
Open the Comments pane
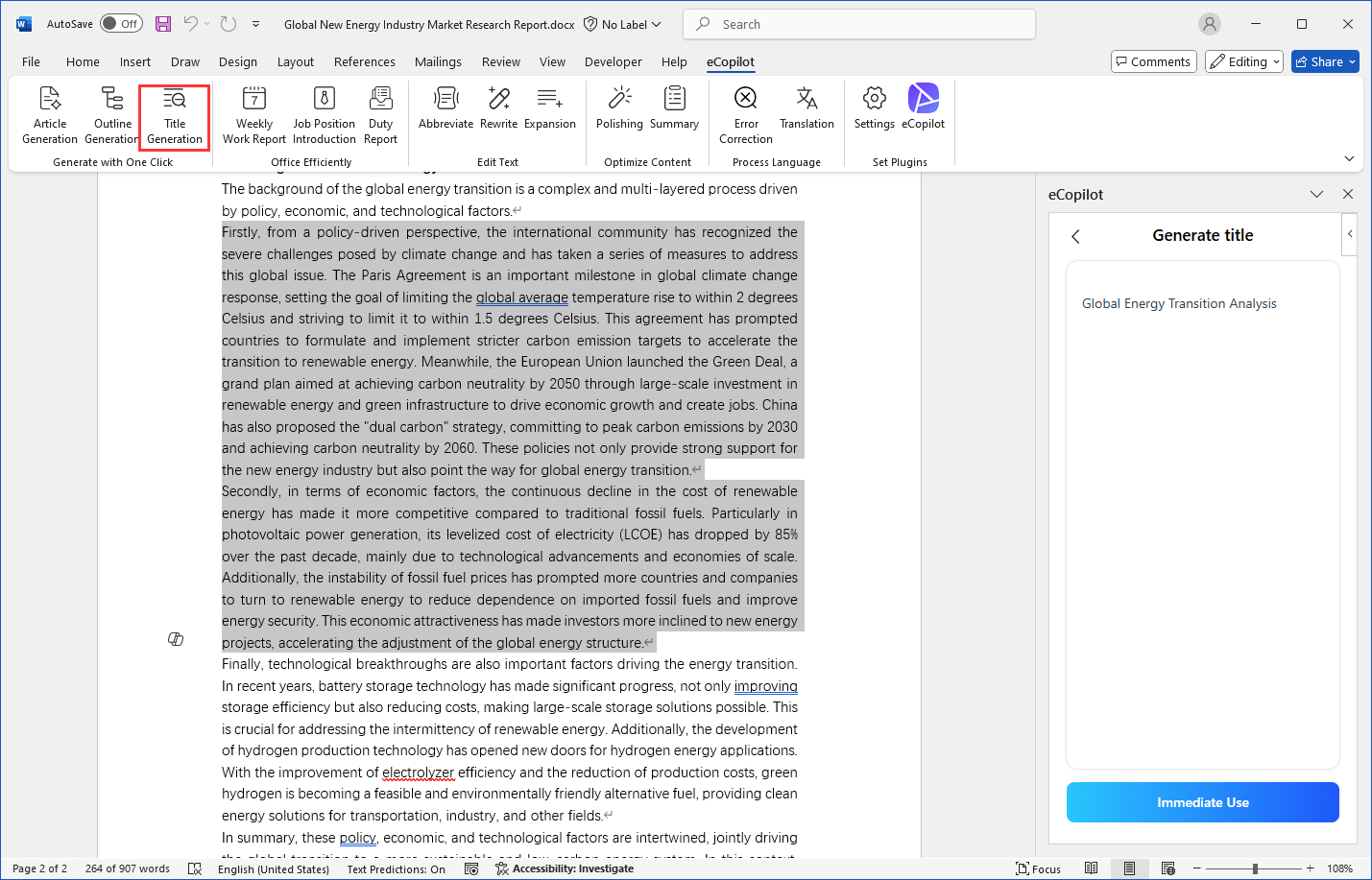coord(1153,61)
